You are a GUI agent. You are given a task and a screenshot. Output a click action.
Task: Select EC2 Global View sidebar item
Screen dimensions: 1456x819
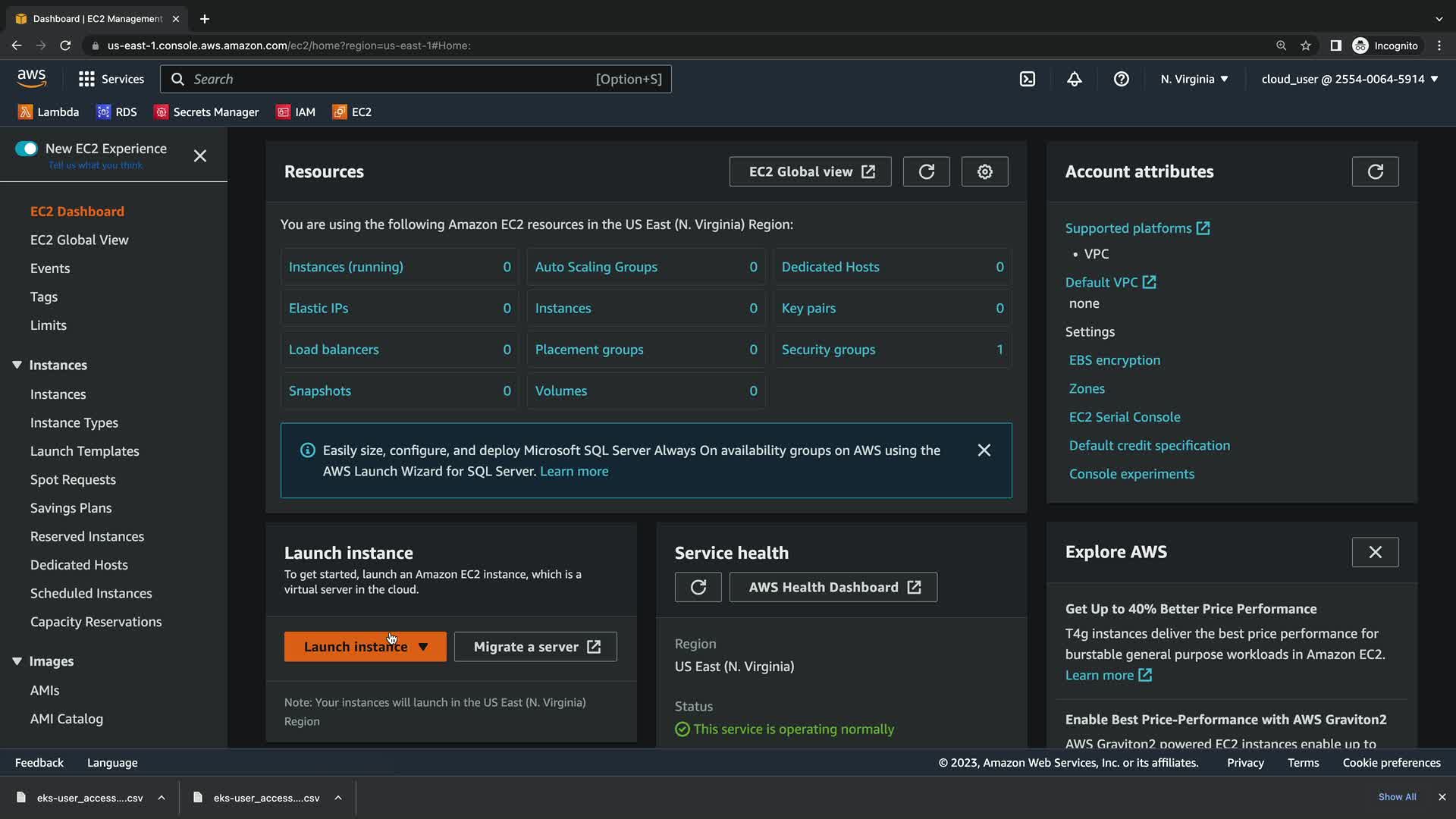tap(80, 240)
